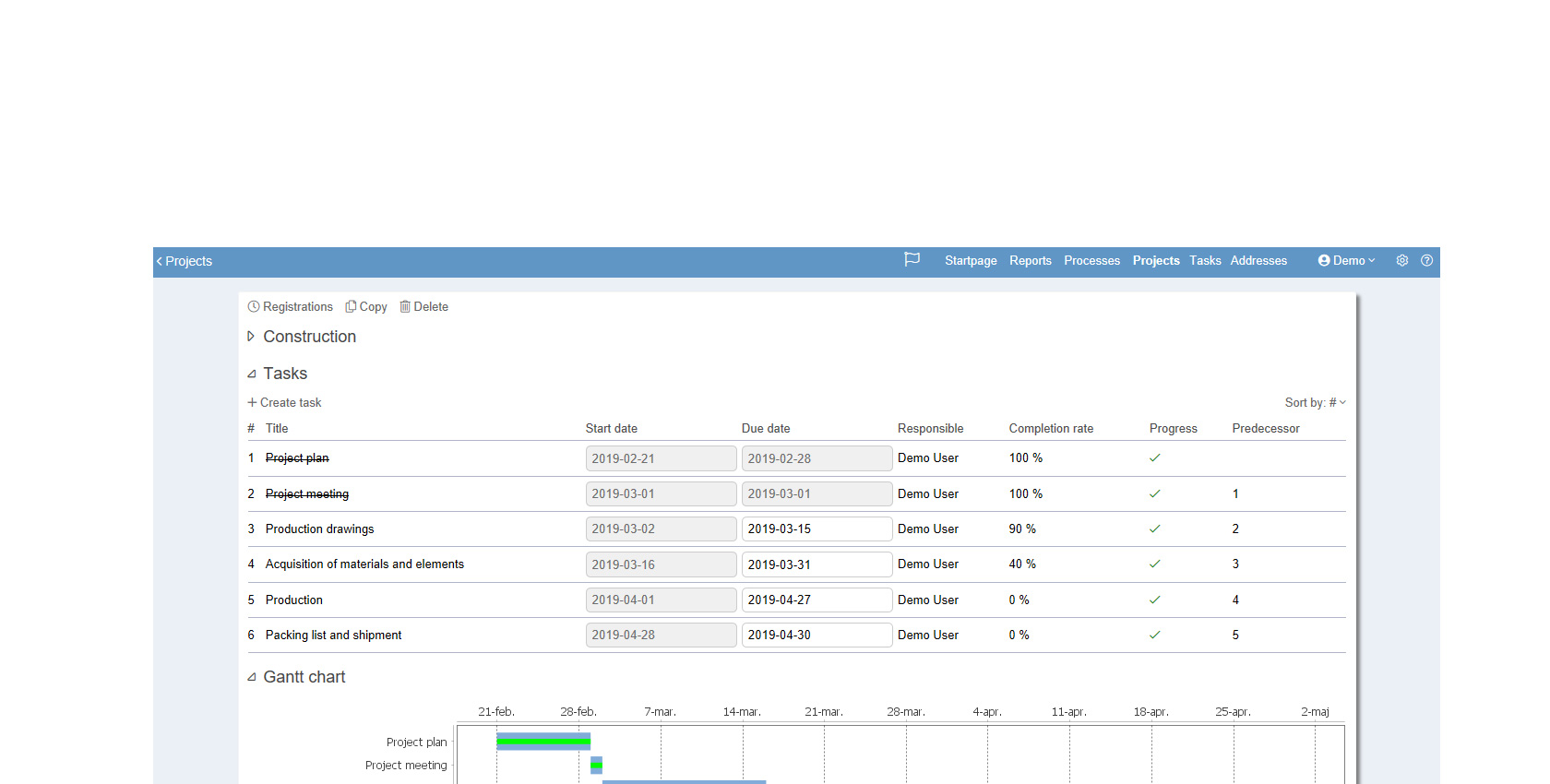The width and height of the screenshot is (1550, 784).
Task: Click due date field 2019-04-27
Action: point(817,600)
